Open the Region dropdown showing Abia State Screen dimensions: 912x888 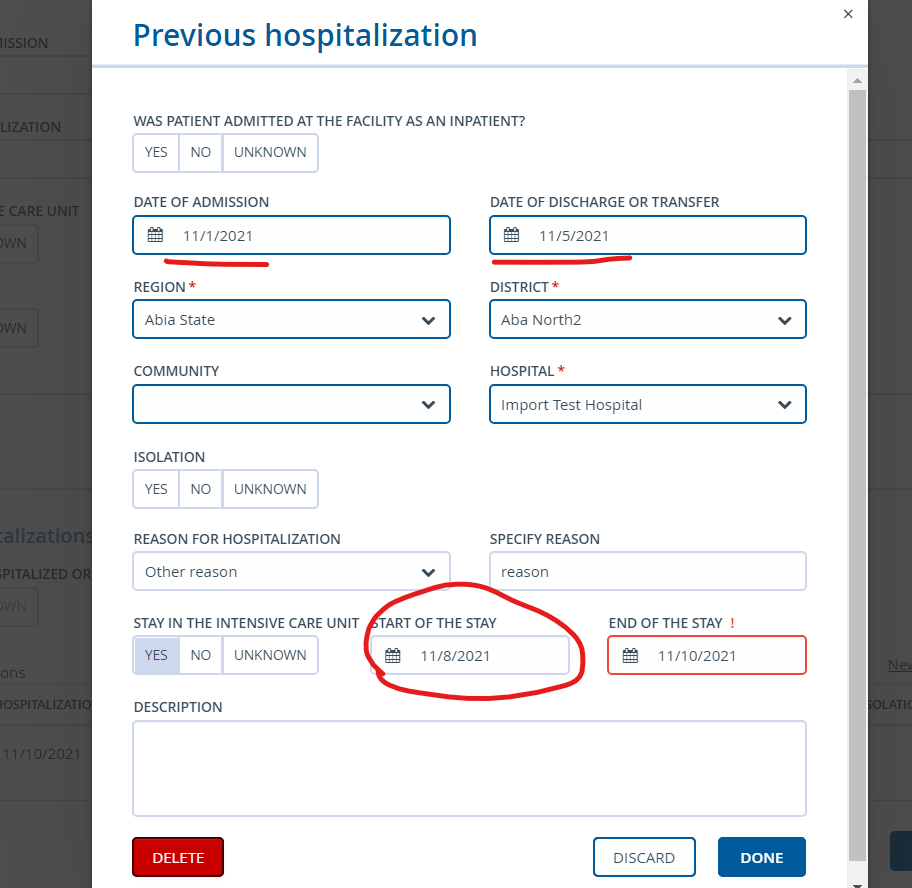(x=291, y=319)
